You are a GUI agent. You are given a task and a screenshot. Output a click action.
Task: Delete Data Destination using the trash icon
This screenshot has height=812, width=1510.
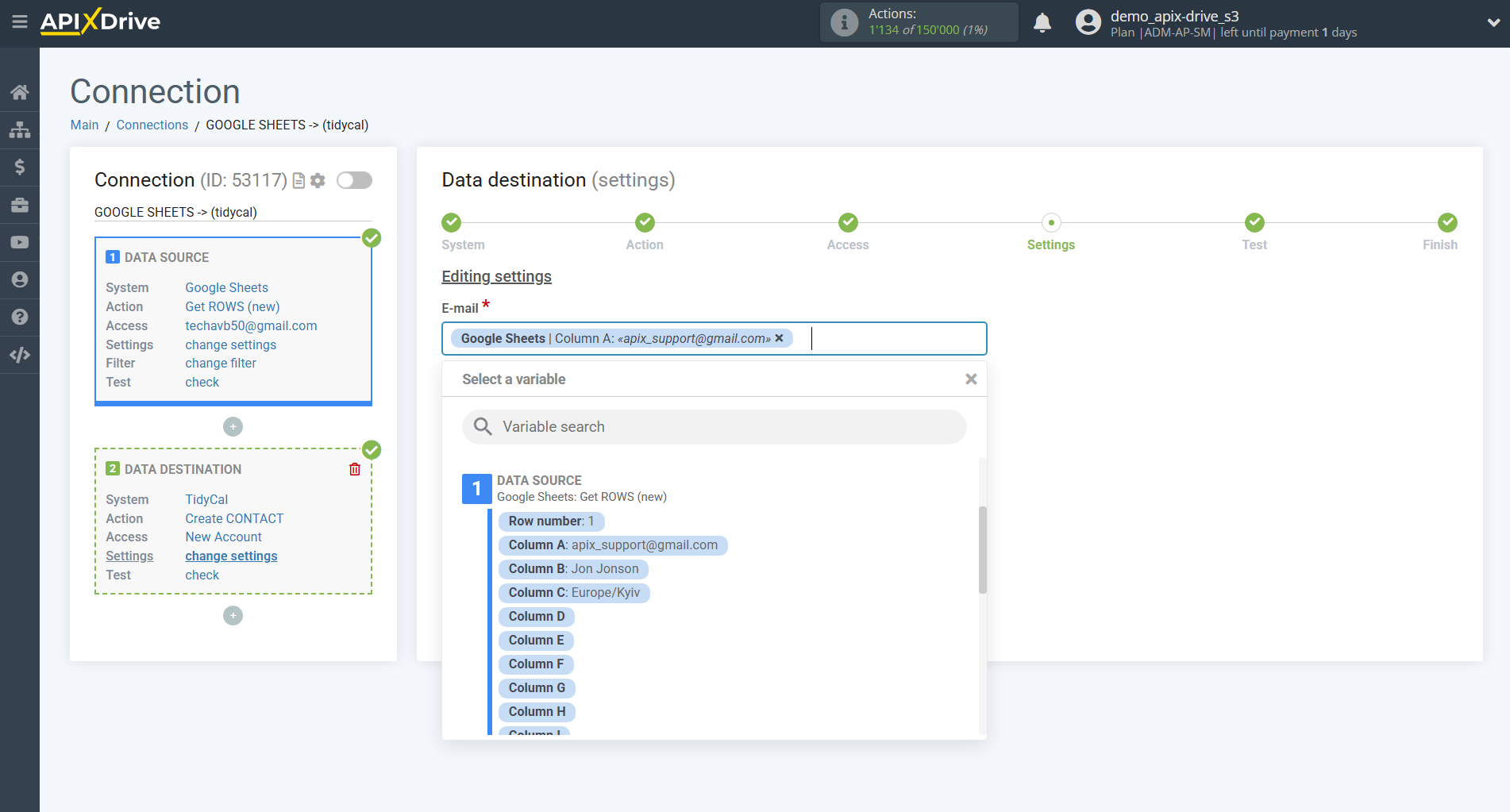point(354,468)
